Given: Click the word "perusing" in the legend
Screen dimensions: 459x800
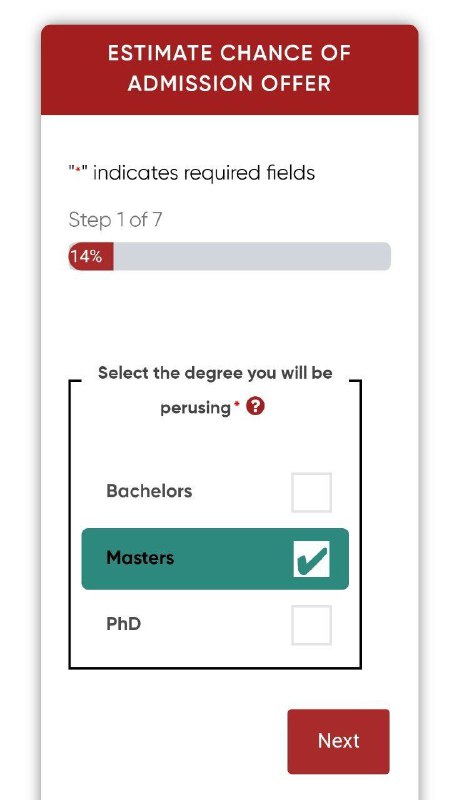Looking at the screenshot, I should coord(195,408).
